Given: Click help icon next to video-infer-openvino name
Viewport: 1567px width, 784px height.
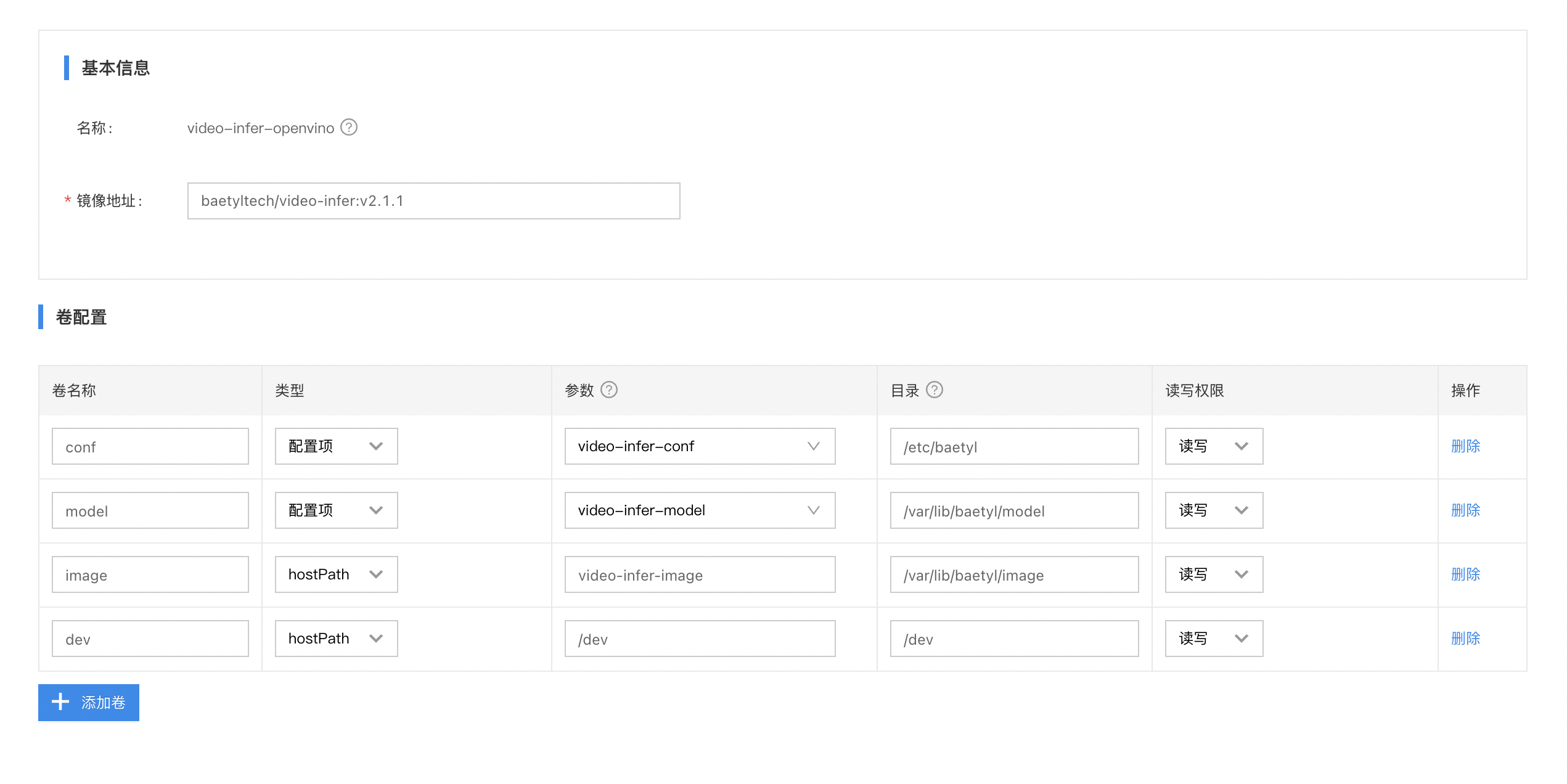Looking at the screenshot, I should pos(349,127).
